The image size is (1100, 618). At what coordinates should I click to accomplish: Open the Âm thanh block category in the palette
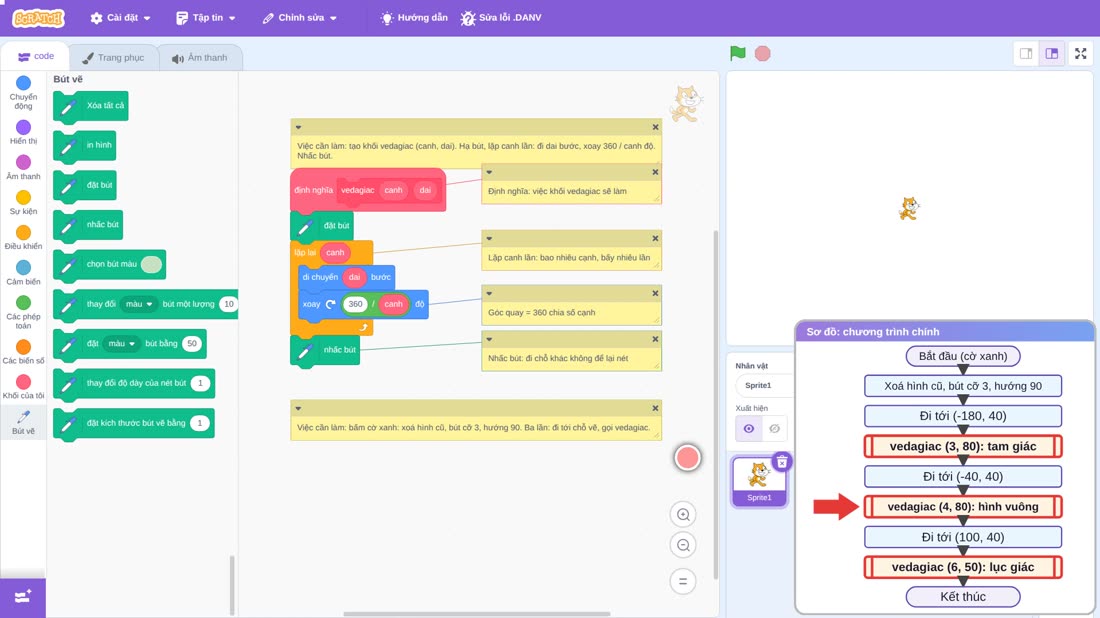[23, 168]
